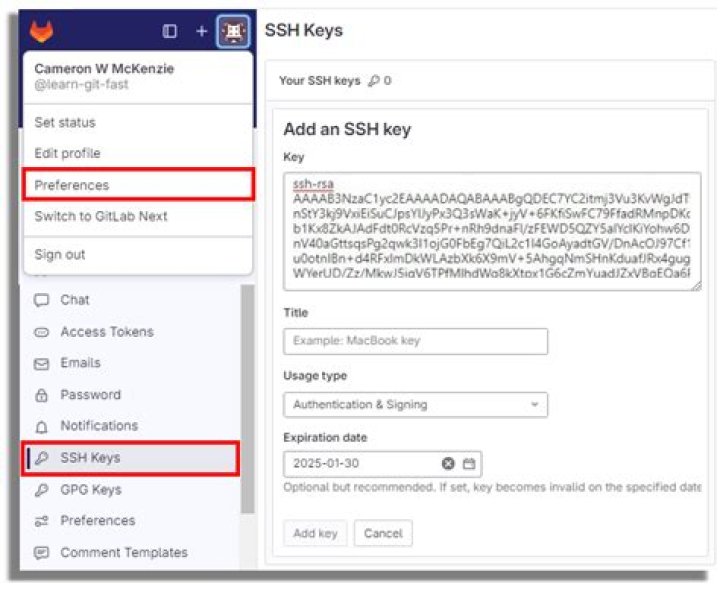Click the user avatar icon

coord(233,31)
